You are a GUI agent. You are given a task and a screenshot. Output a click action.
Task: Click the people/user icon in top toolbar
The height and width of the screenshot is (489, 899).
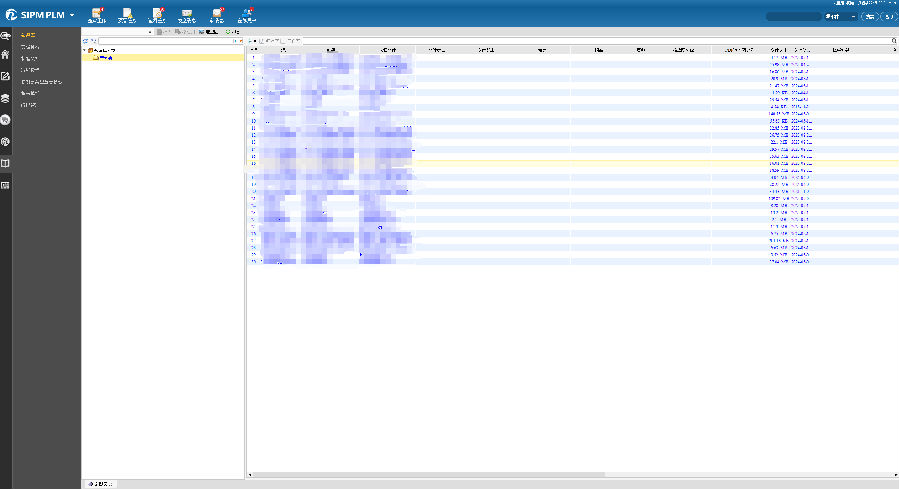coord(246,14)
